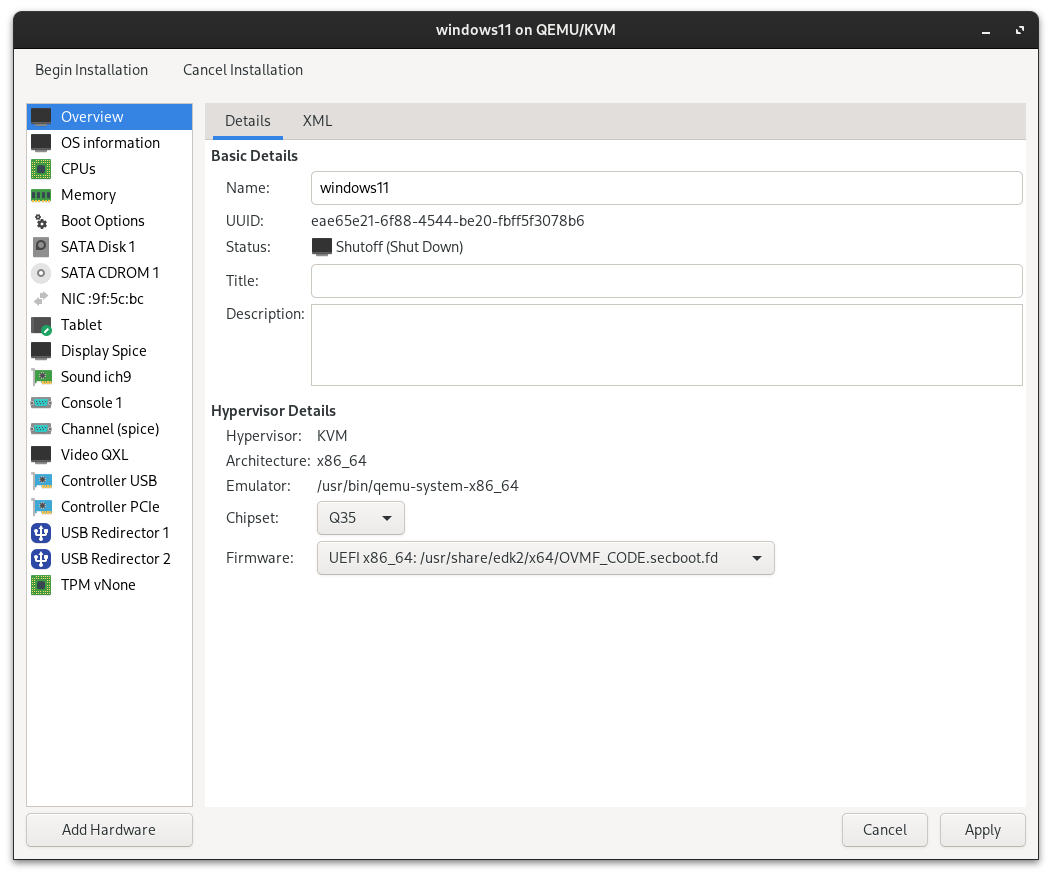Click the Hypervisor value KVM
1052x876 pixels.
coord(332,436)
